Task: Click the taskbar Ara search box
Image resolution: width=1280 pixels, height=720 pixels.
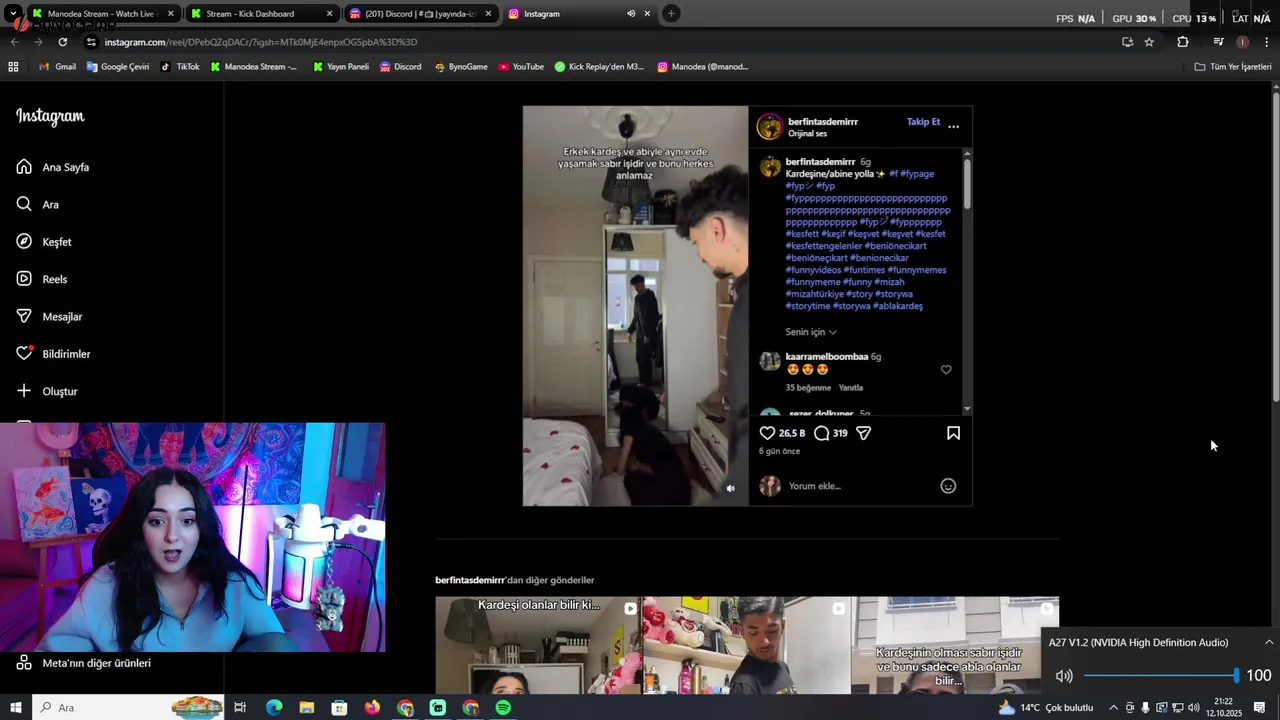Action: coord(130,708)
